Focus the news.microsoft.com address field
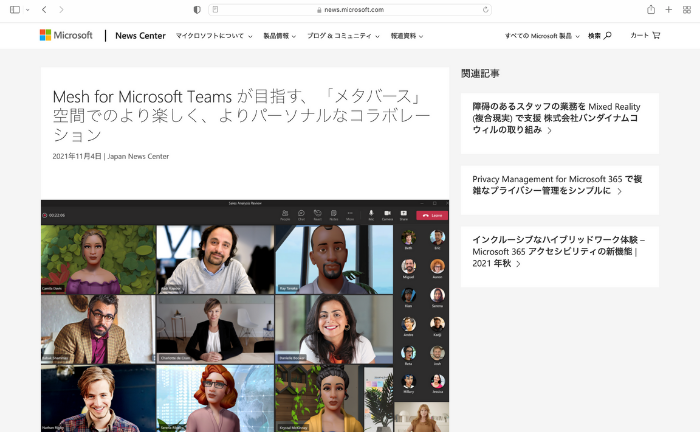 350,10
